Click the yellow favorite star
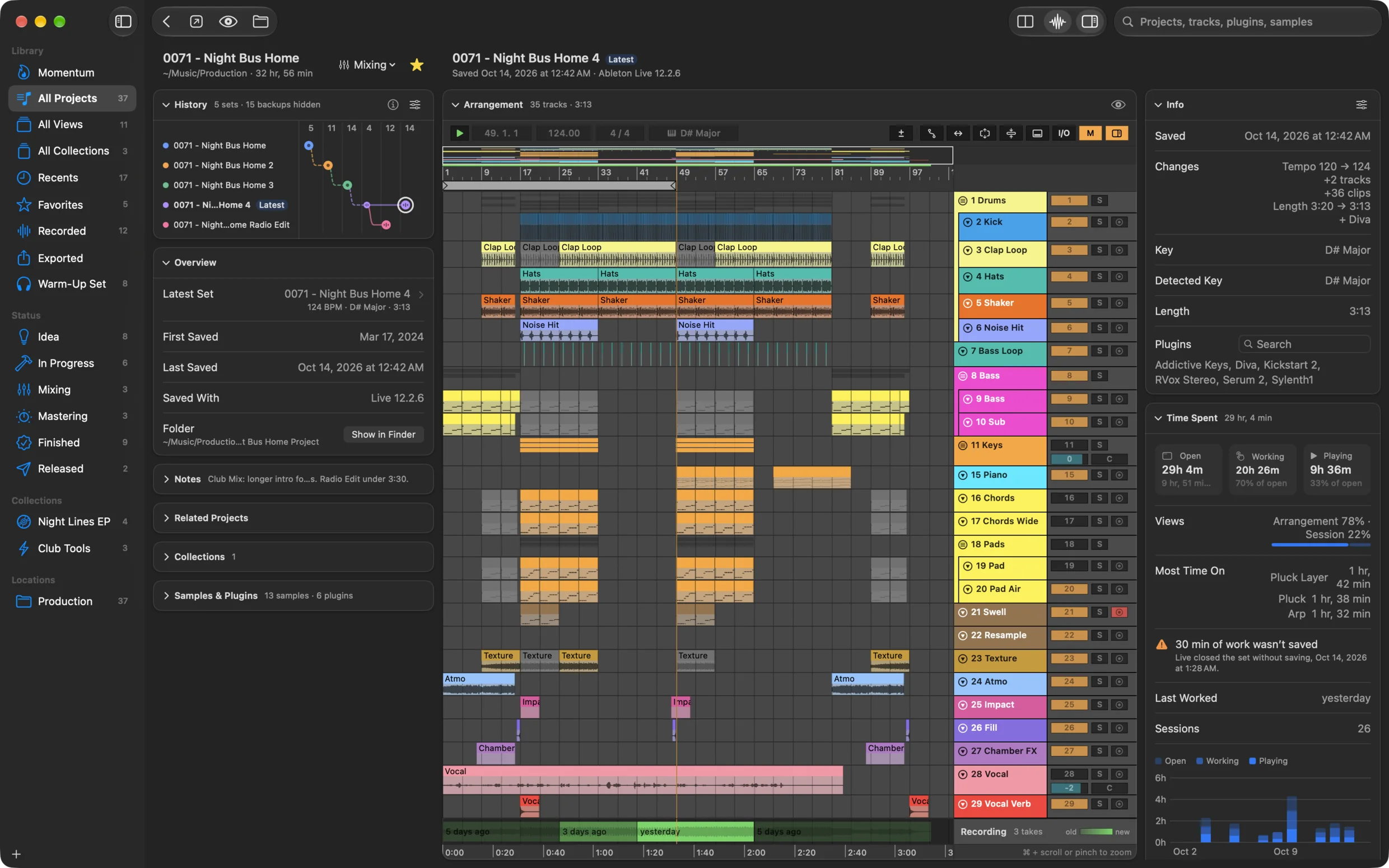Image resolution: width=1389 pixels, height=868 pixels. [417, 65]
